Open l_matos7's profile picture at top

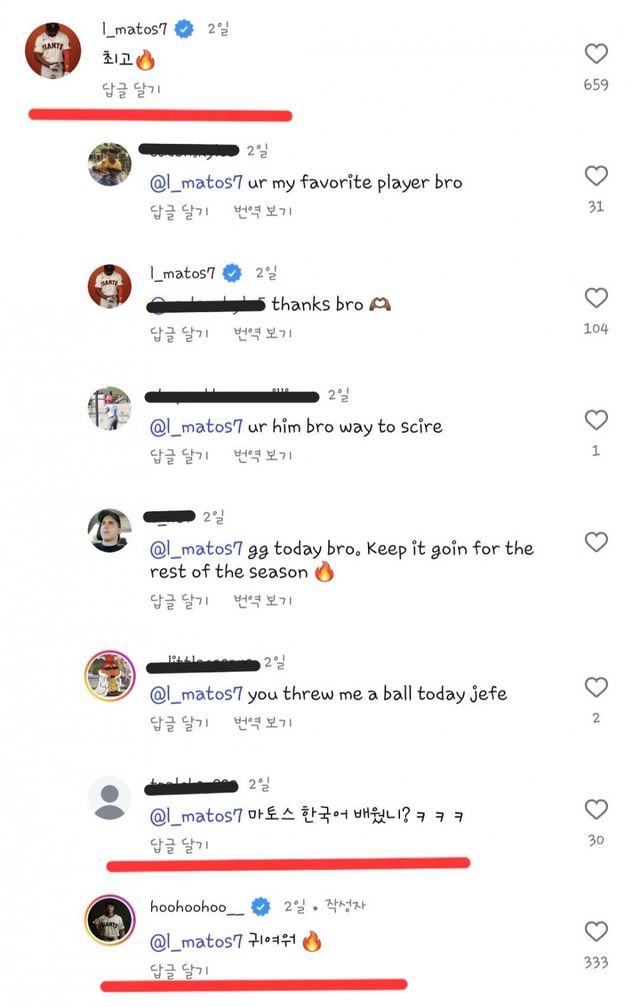[53, 50]
